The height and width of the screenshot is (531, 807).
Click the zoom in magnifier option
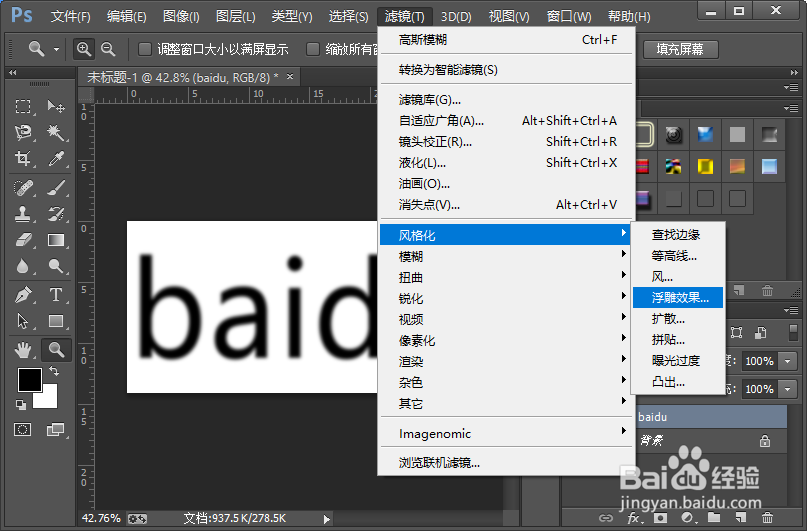tap(83, 49)
